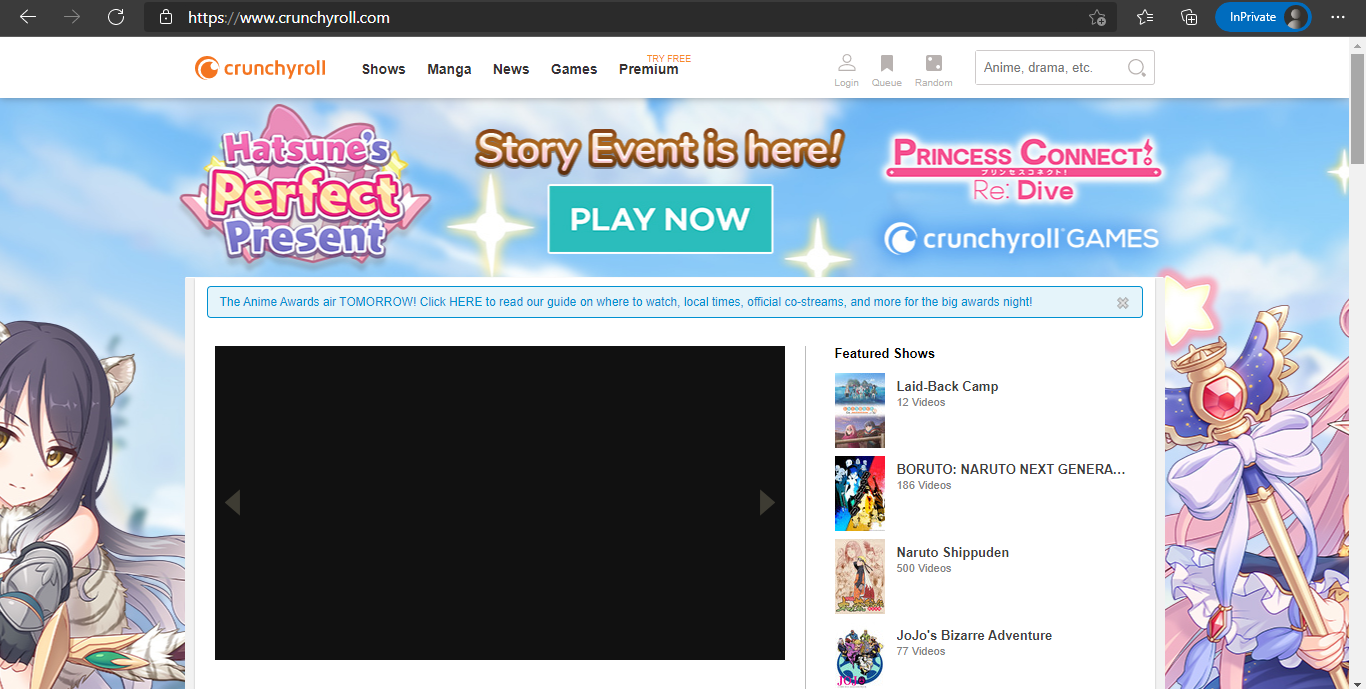Click the PLAY NOW banner button
The image size is (1366, 689).
[x=660, y=219]
